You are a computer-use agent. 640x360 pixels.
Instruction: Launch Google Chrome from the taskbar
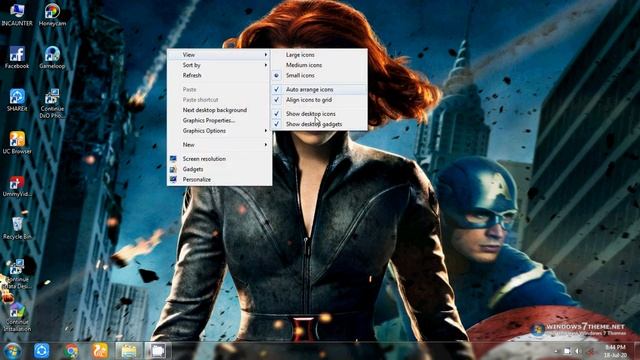point(71,351)
